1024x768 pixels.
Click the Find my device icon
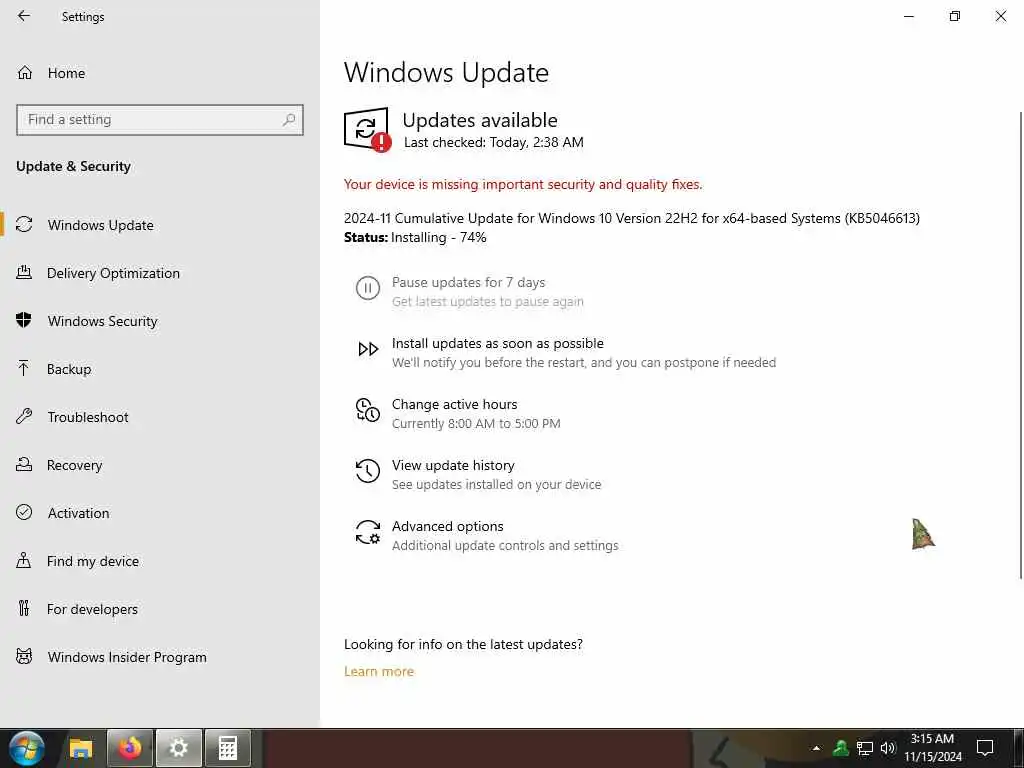tap(24, 560)
